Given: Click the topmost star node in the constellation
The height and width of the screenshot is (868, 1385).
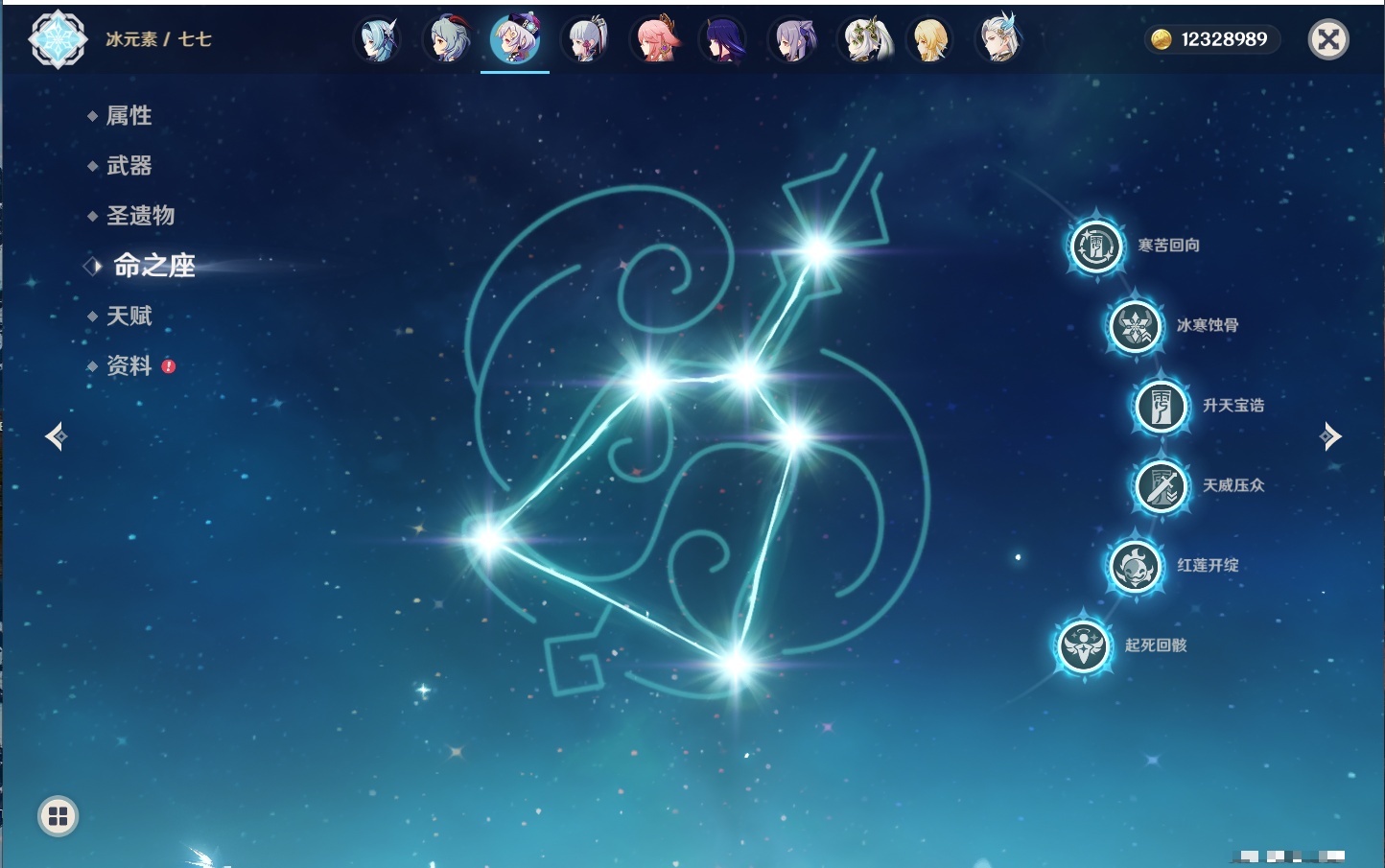Looking at the screenshot, I should point(818,251).
